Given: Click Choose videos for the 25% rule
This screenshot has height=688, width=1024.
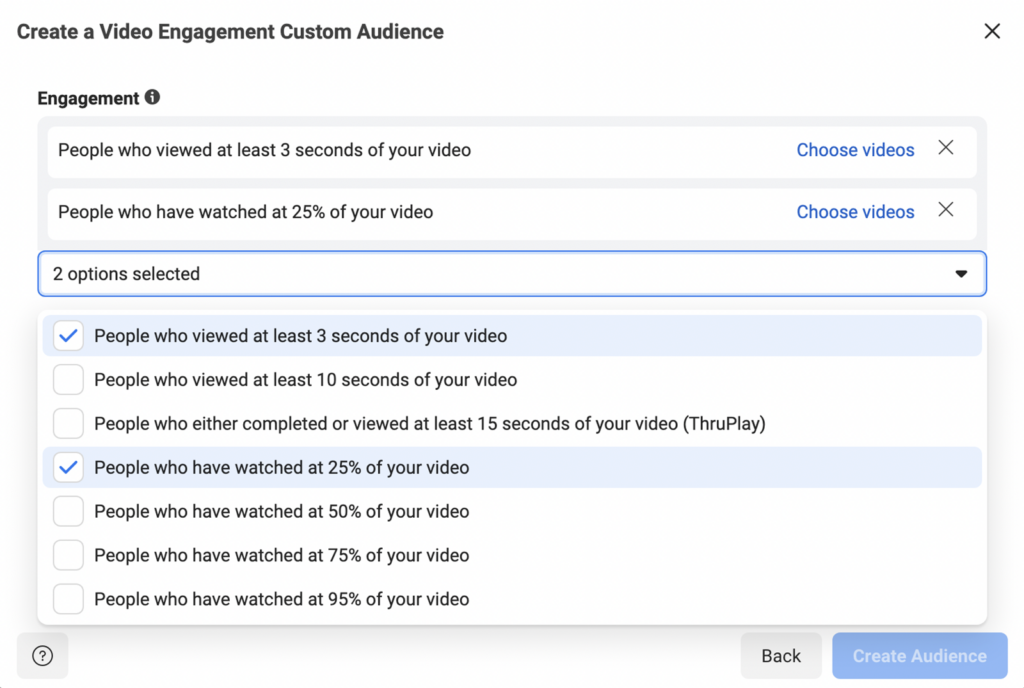Looking at the screenshot, I should point(855,211).
